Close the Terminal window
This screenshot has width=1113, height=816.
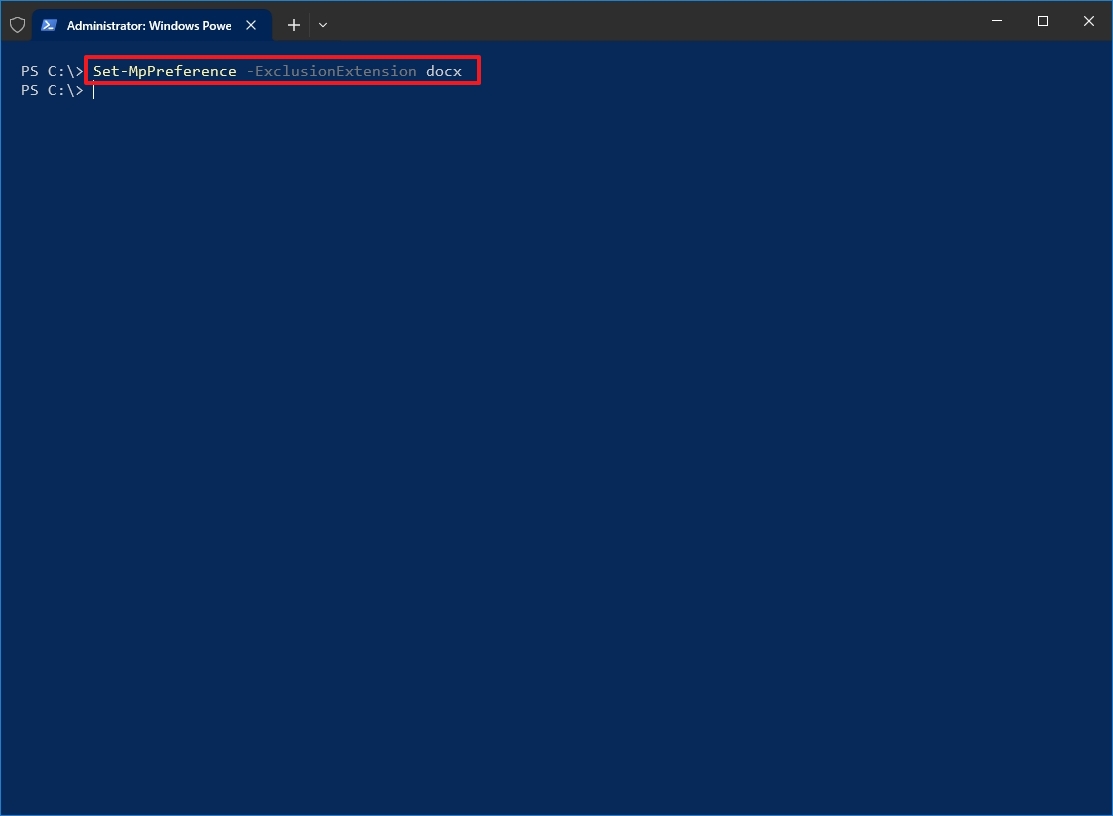pos(1089,21)
